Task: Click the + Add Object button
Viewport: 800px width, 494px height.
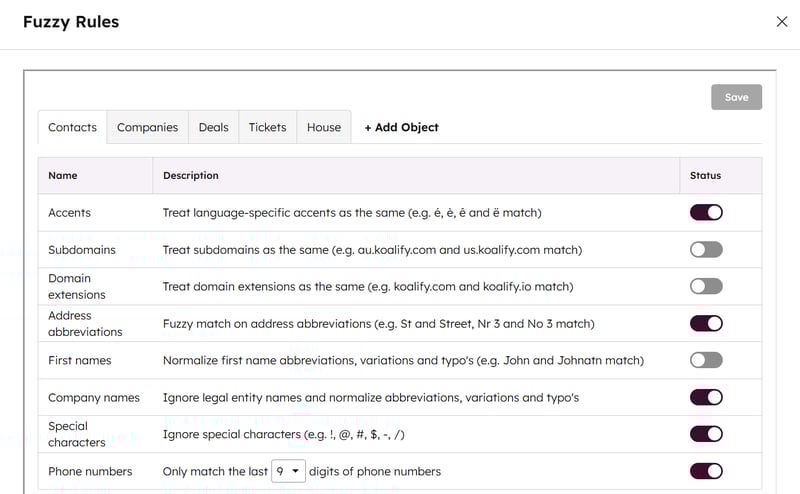Action: [401, 127]
